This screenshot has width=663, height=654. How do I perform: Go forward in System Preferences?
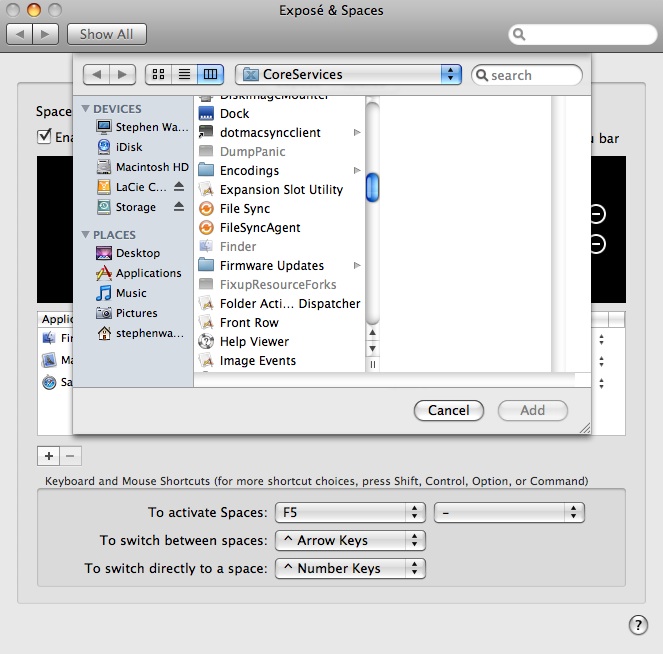45,34
